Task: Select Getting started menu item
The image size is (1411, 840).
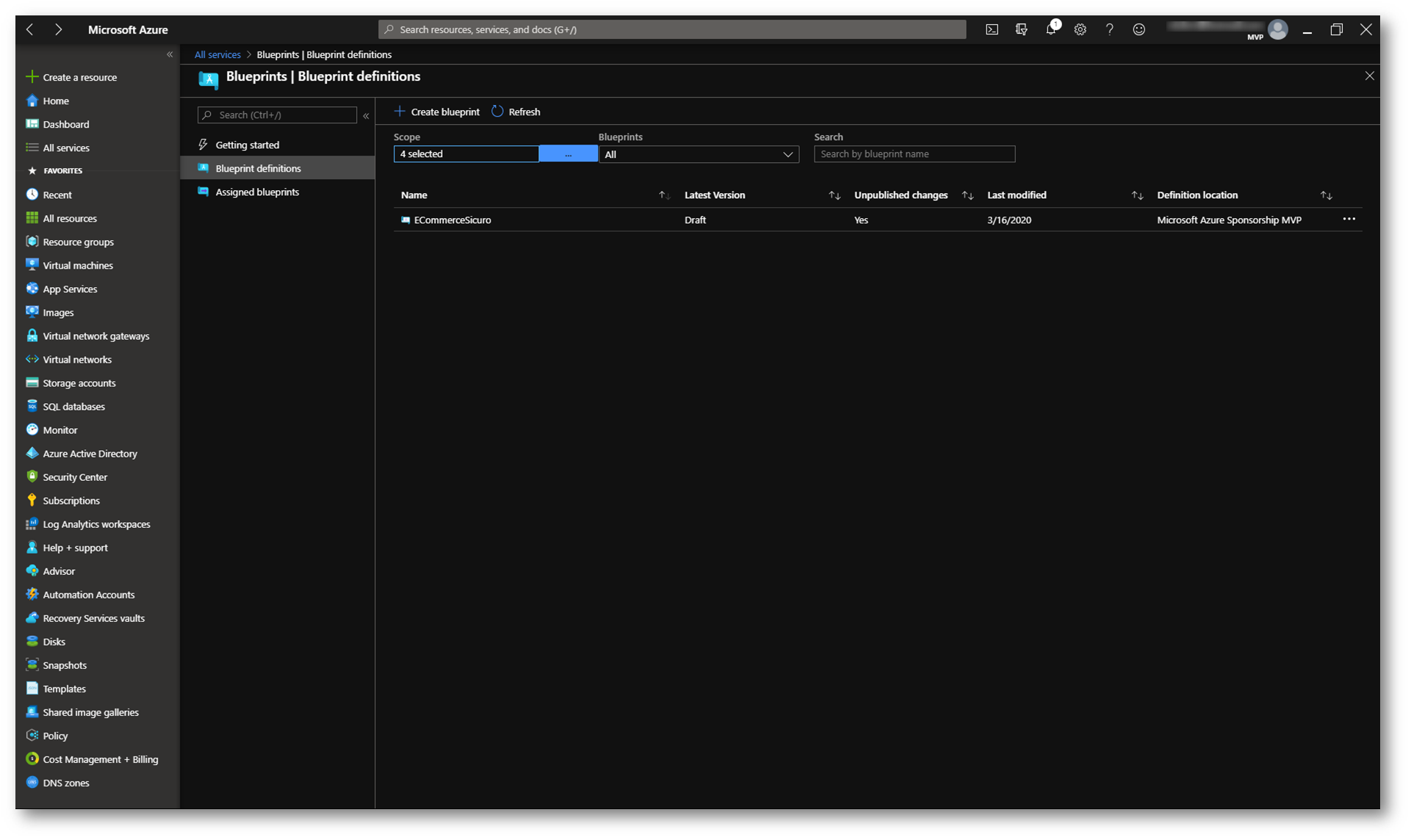Action: [x=278, y=145]
